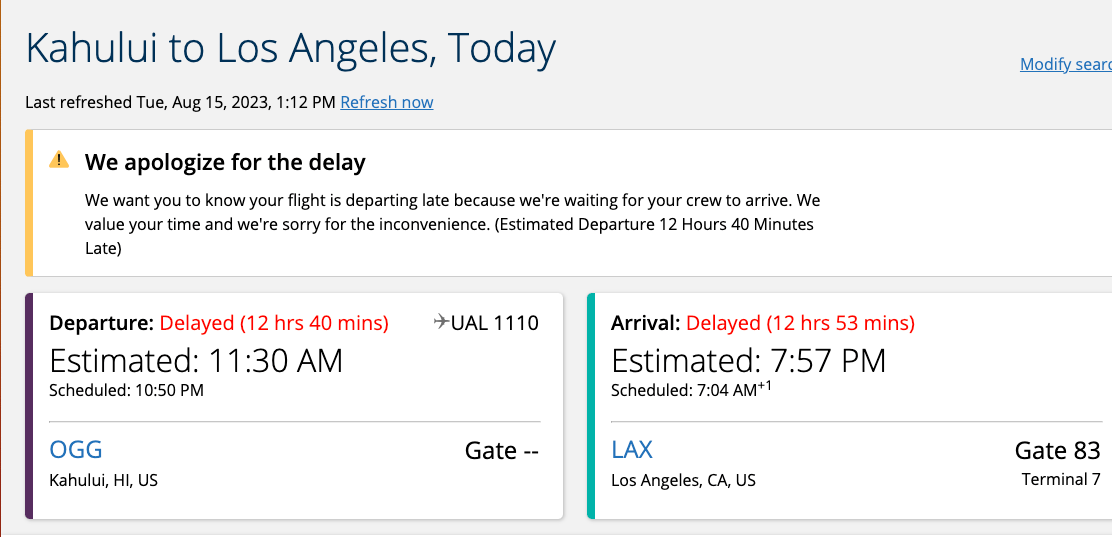Viewport: 1112px width, 537px height.
Task: Click the Gate 83 arrival label
Action: (1057, 451)
